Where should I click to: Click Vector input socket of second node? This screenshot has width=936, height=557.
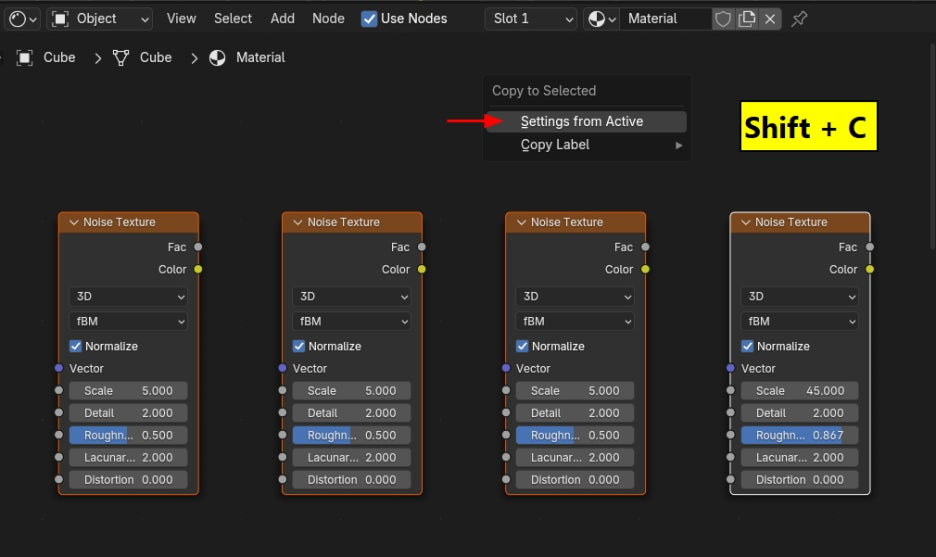coord(282,368)
